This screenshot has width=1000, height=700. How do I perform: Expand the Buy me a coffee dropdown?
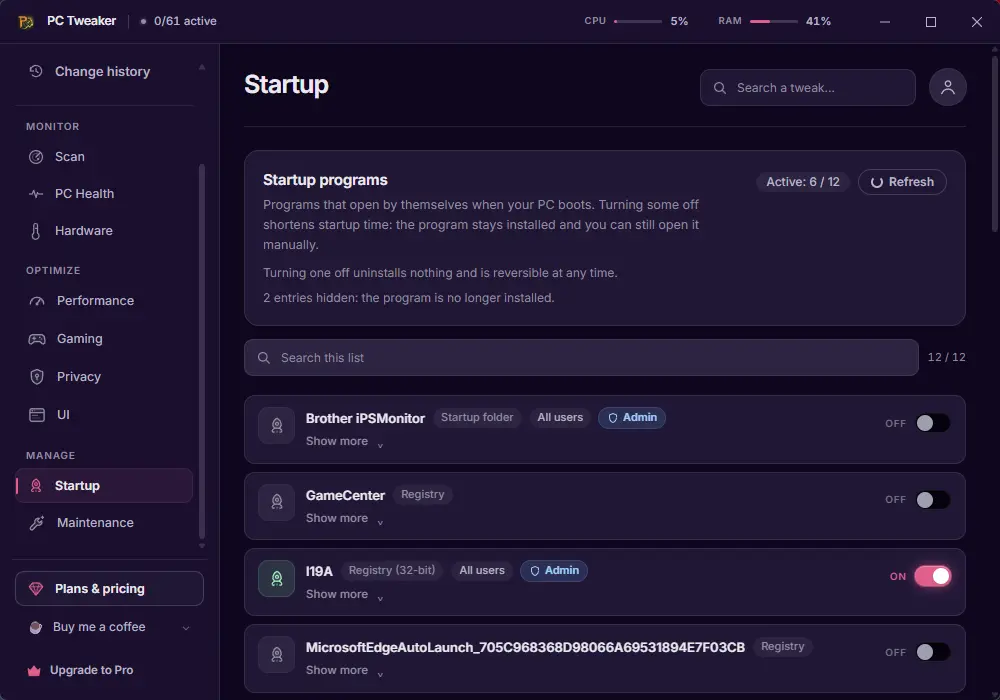(109, 627)
